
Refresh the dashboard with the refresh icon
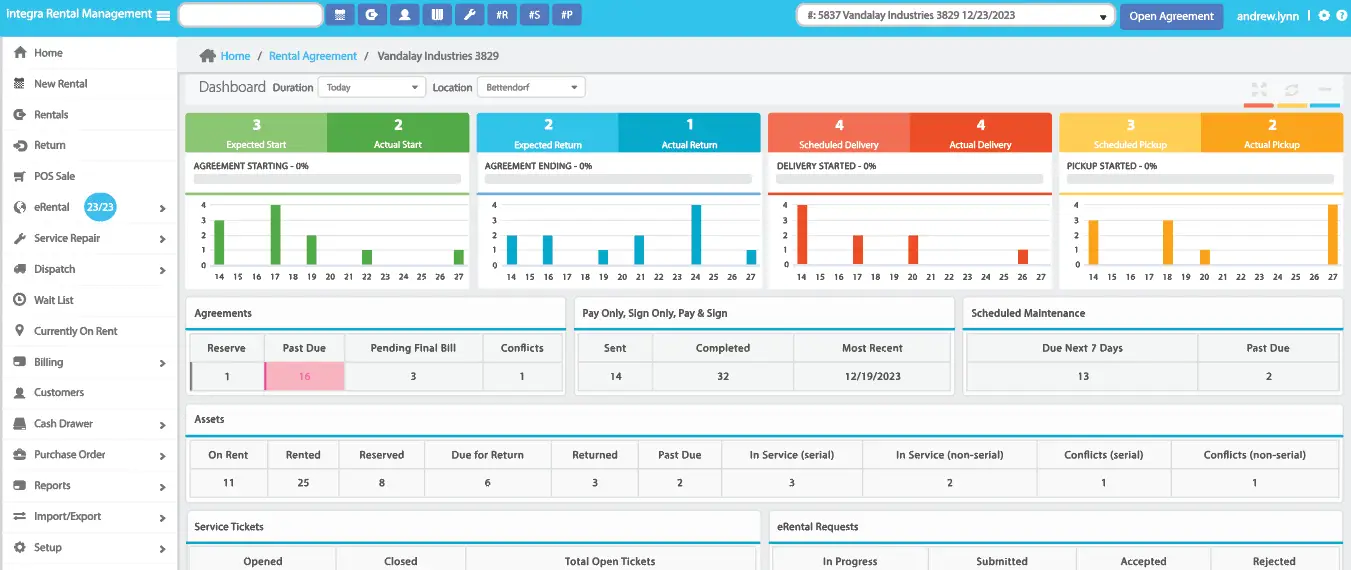(1292, 90)
